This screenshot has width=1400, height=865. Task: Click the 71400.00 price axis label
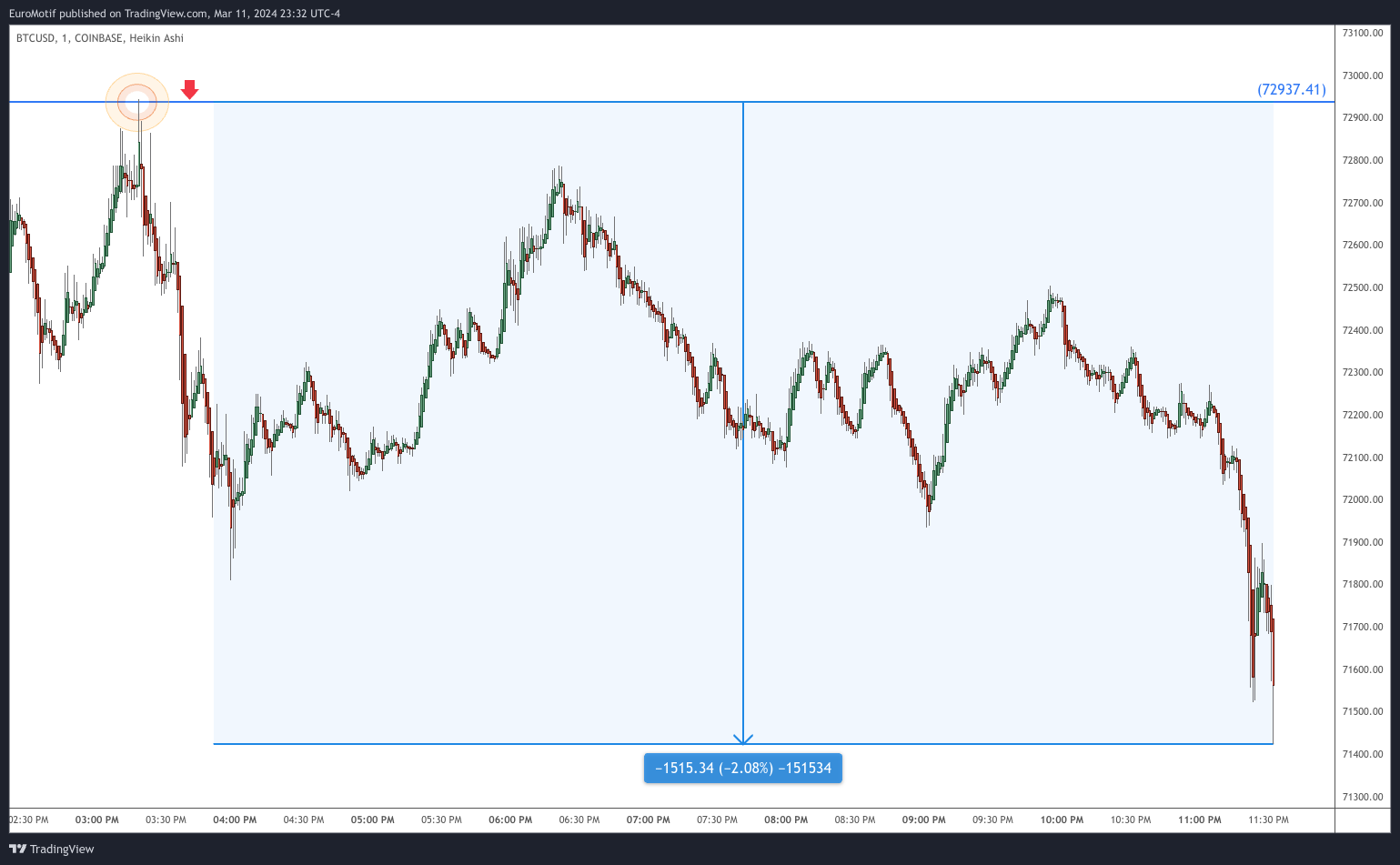(1363, 754)
